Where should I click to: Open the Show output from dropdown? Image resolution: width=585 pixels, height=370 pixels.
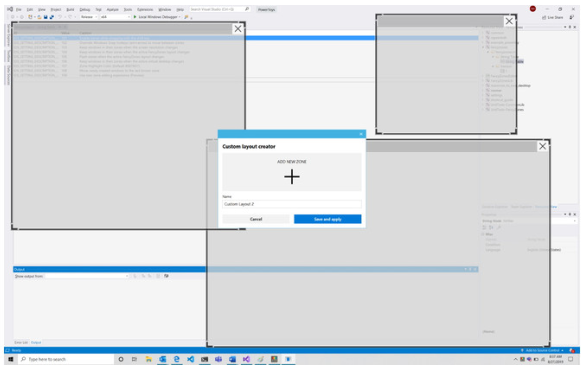click(87, 276)
